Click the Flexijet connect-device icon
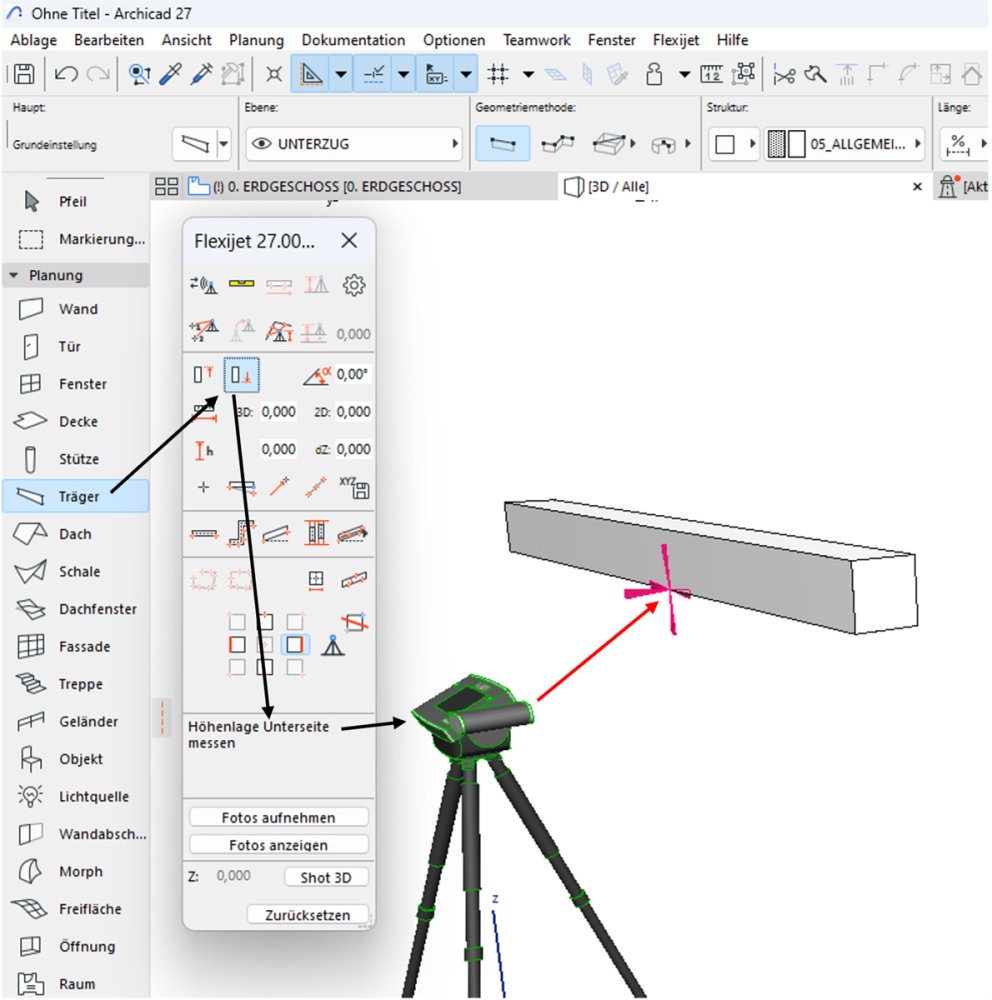This screenshot has width=992, height=1000. click(204, 284)
